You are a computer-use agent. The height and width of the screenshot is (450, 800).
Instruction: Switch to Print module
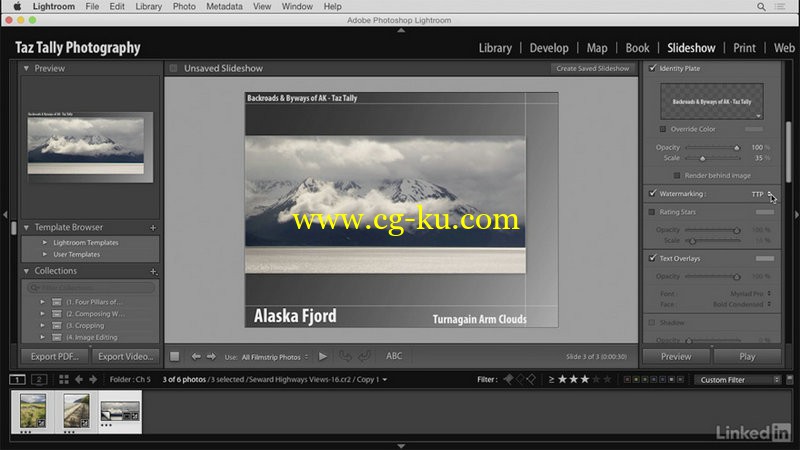[744, 48]
